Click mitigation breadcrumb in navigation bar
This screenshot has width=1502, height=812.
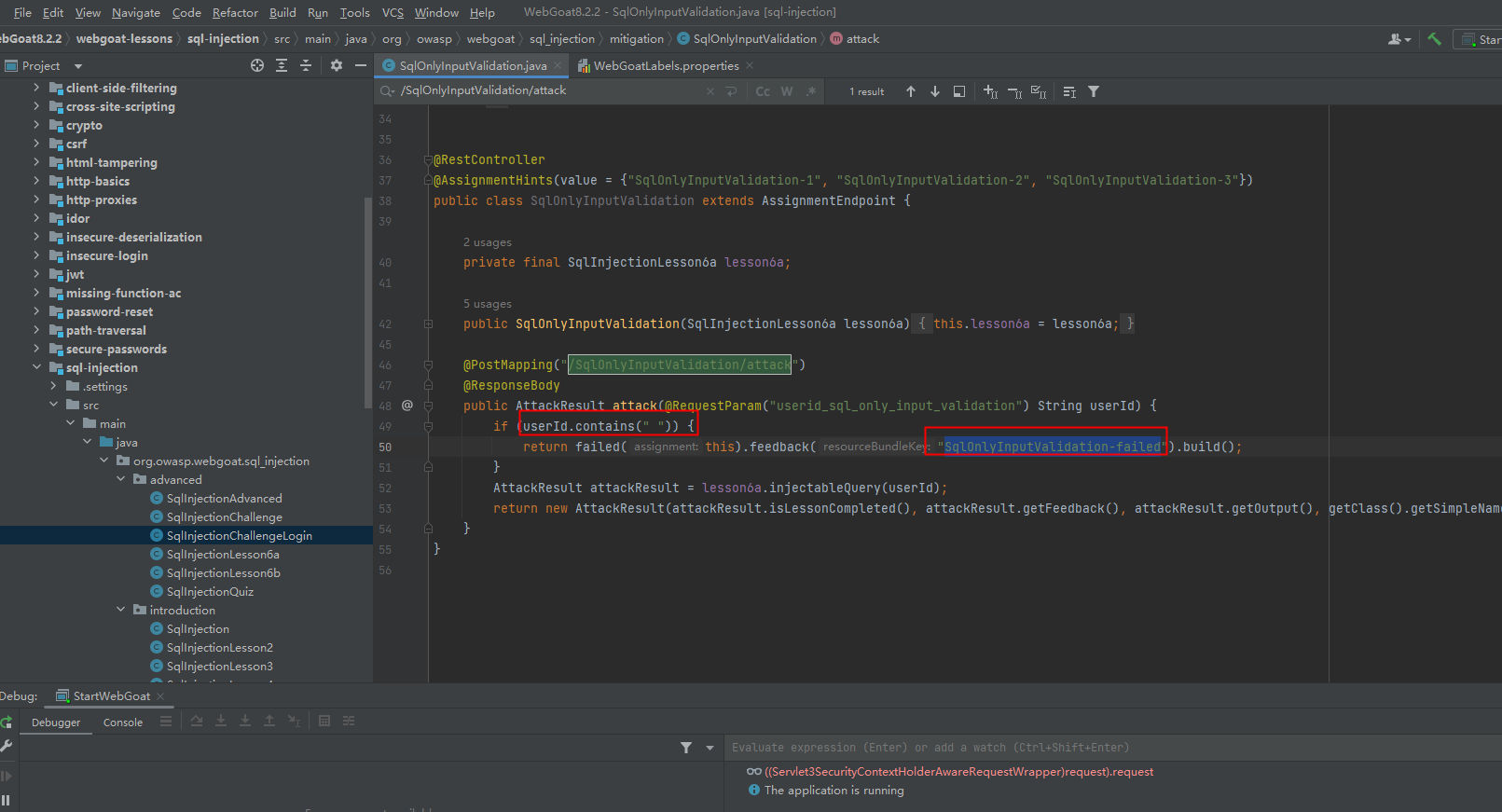(637, 39)
